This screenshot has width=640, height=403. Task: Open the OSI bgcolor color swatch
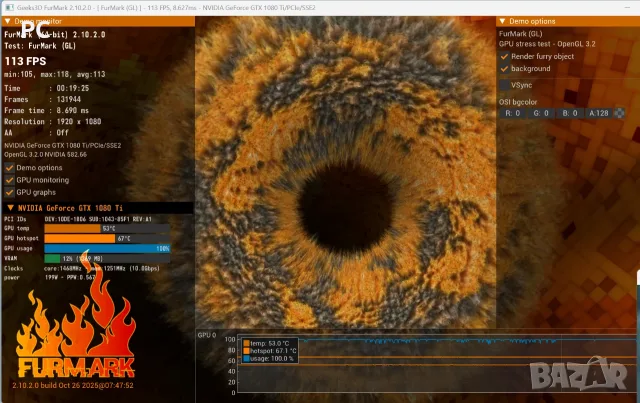tap(619, 113)
